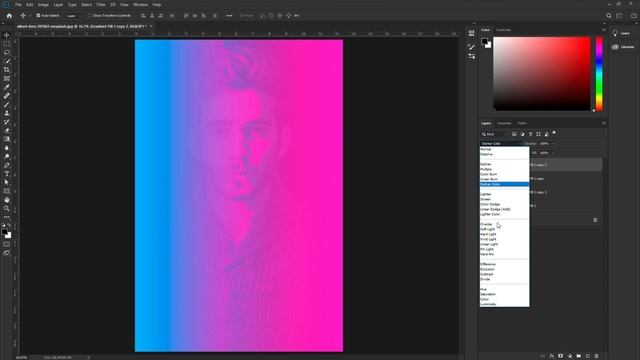This screenshot has height=360, width=640.
Task: Select the Horizontal Type tool
Action: 7,174
